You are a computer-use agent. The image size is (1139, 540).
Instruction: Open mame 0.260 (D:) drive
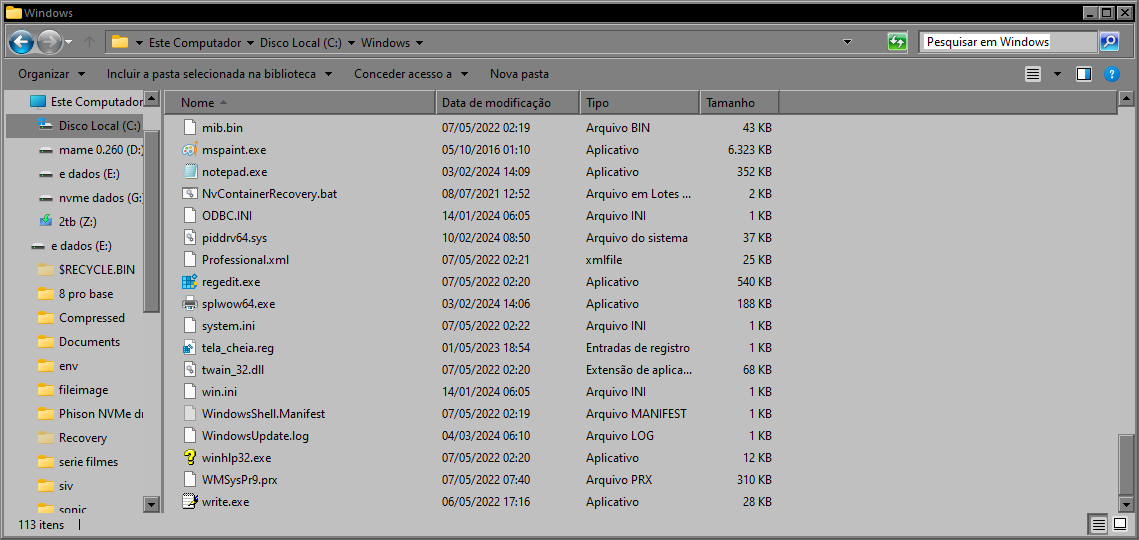(x=90, y=150)
